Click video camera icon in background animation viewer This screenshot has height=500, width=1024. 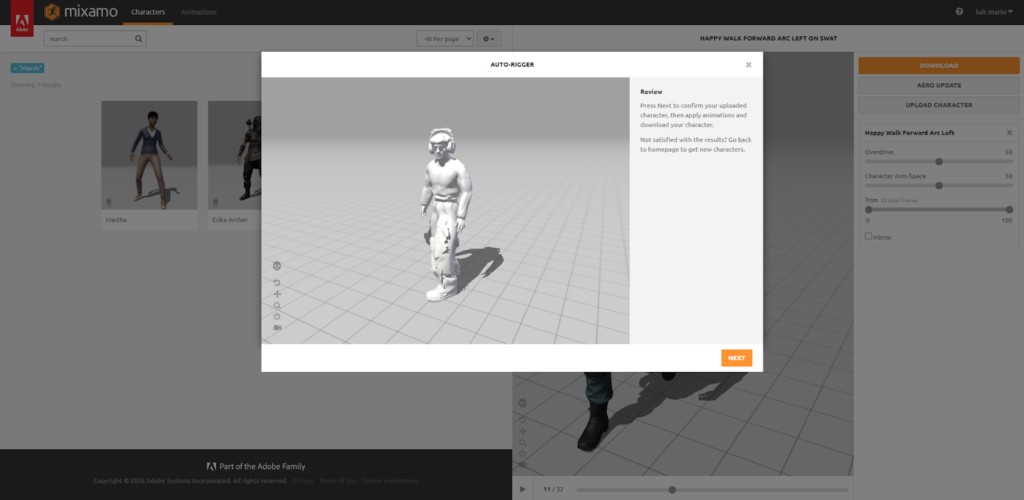click(522, 464)
